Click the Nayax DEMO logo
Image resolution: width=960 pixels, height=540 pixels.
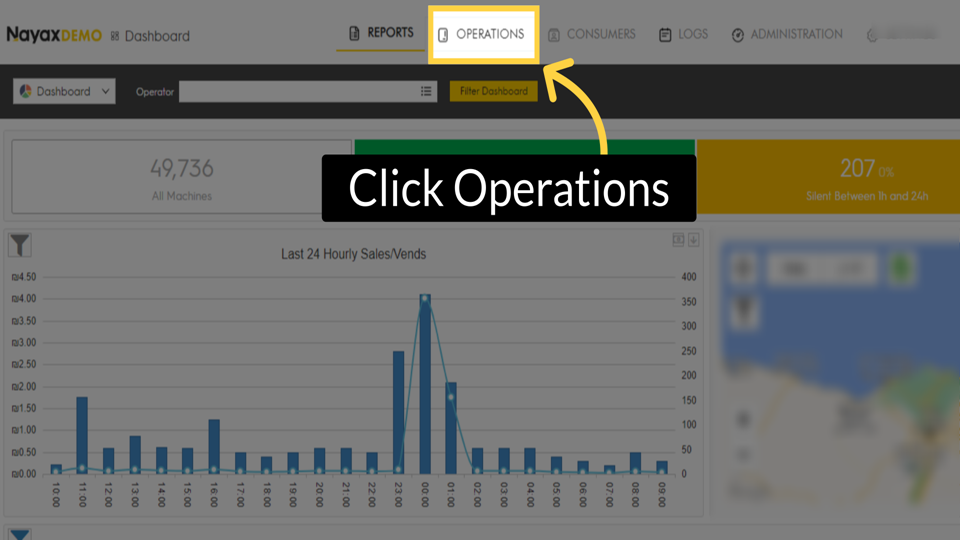(54, 35)
